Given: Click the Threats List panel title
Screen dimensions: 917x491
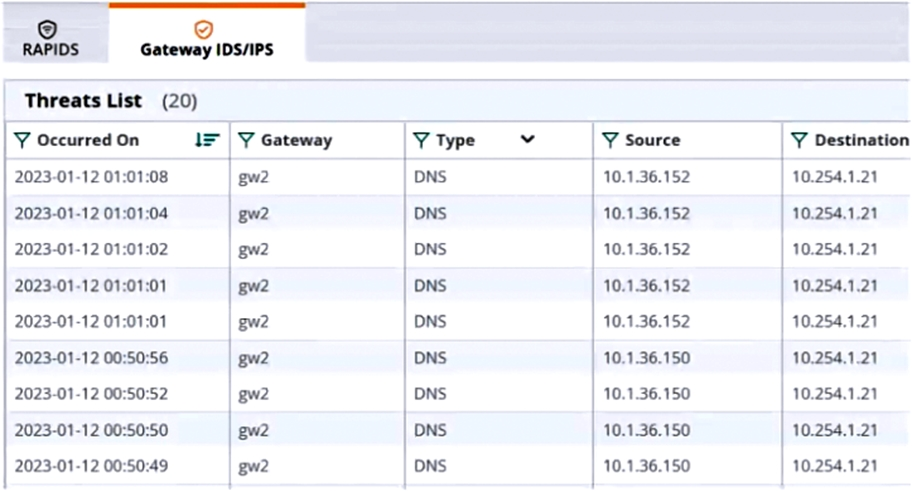Looking at the screenshot, I should (x=83, y=101).
